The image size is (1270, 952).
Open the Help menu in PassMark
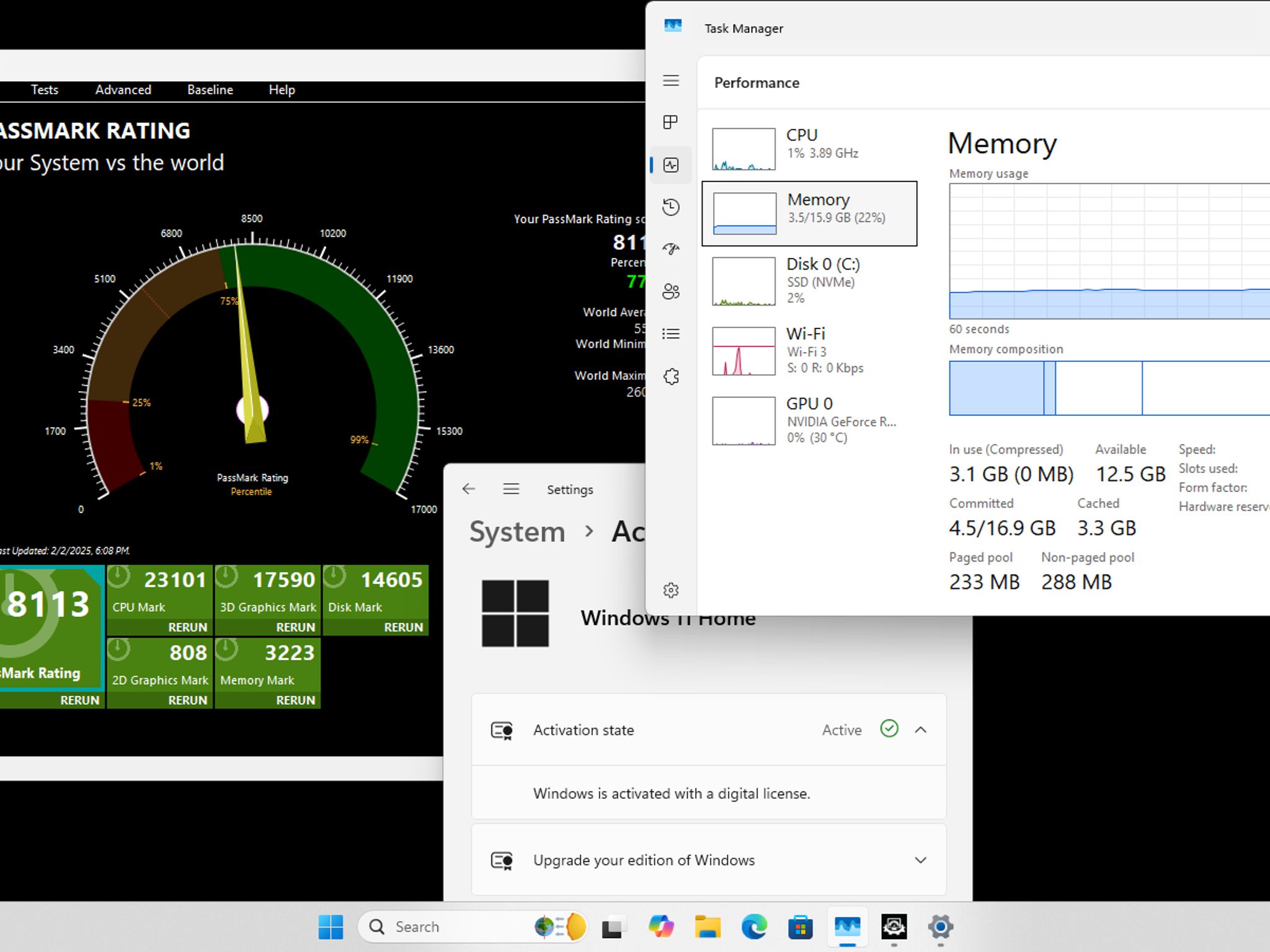(x=282, y=90)
